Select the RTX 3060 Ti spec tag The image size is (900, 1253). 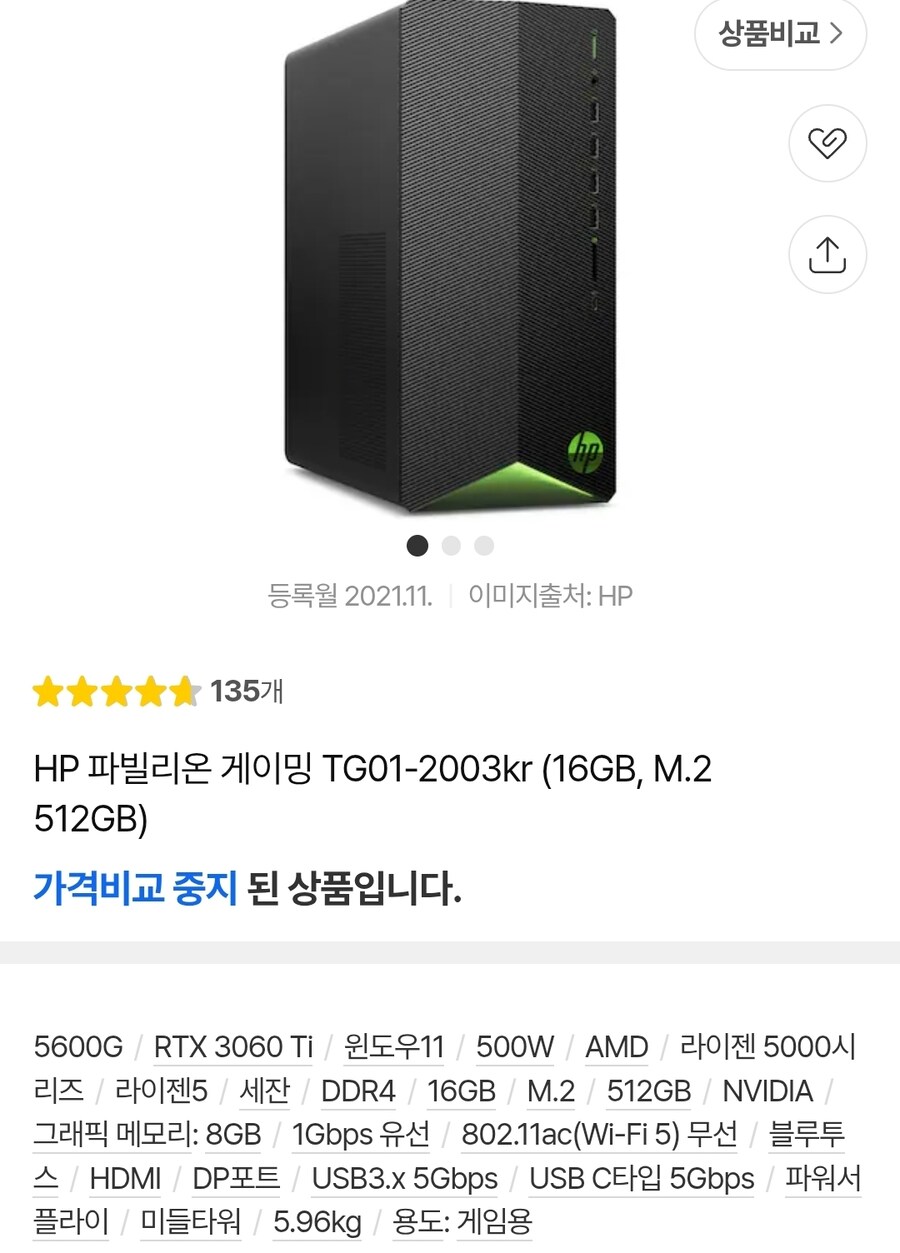pyautogui.click(x=233, y=1047)
